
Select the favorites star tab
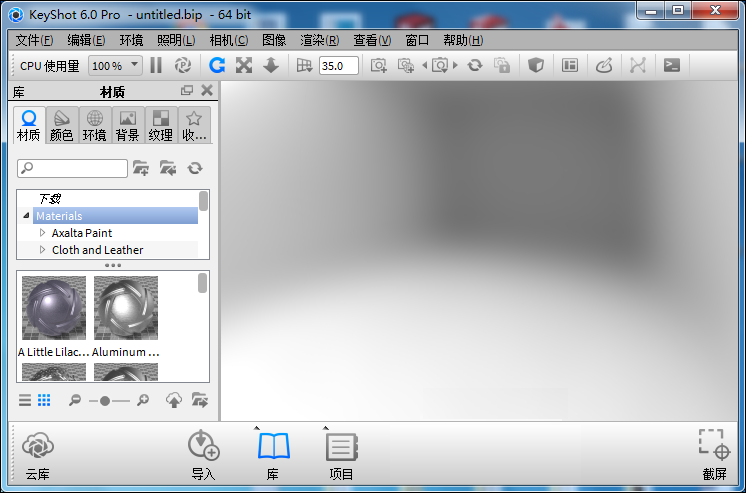pyautogui.click(x=194, y=126)
